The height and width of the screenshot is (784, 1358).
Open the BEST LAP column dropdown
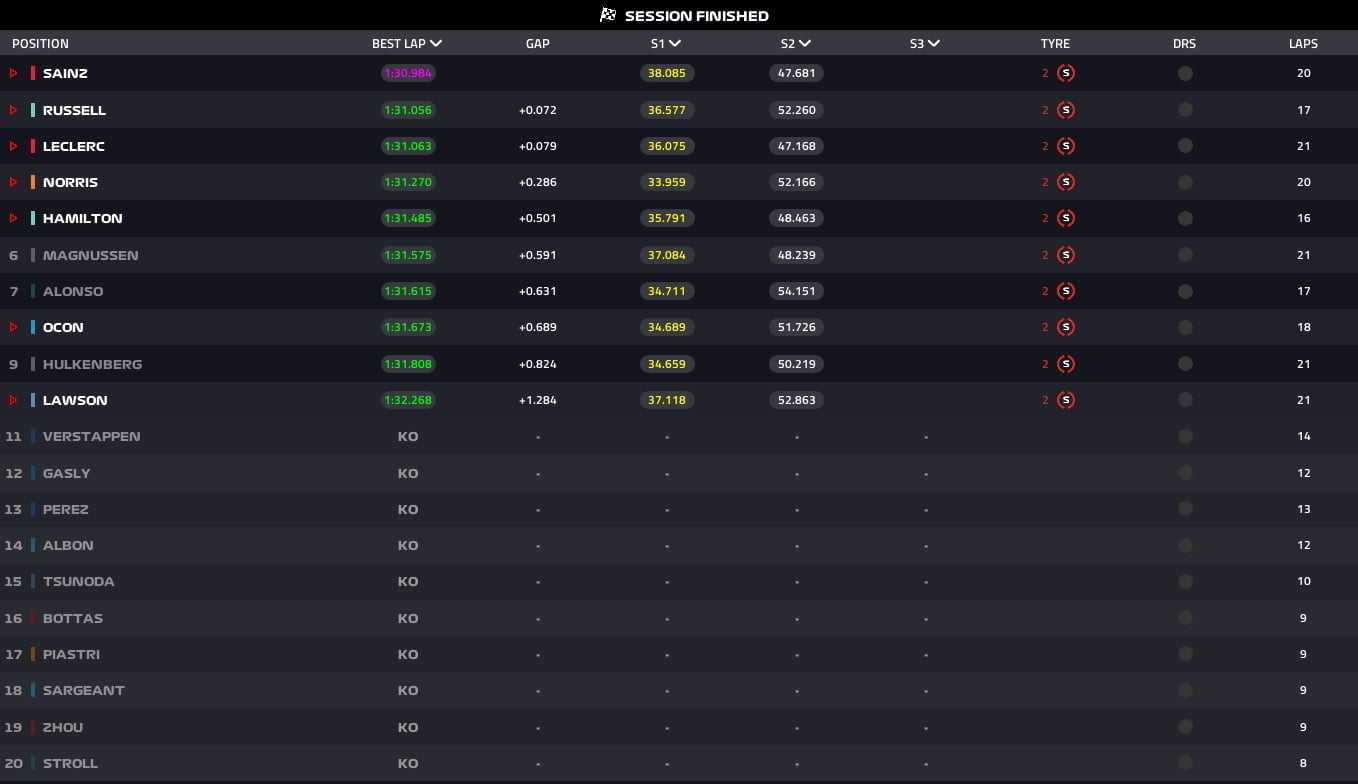coord(436,44)
